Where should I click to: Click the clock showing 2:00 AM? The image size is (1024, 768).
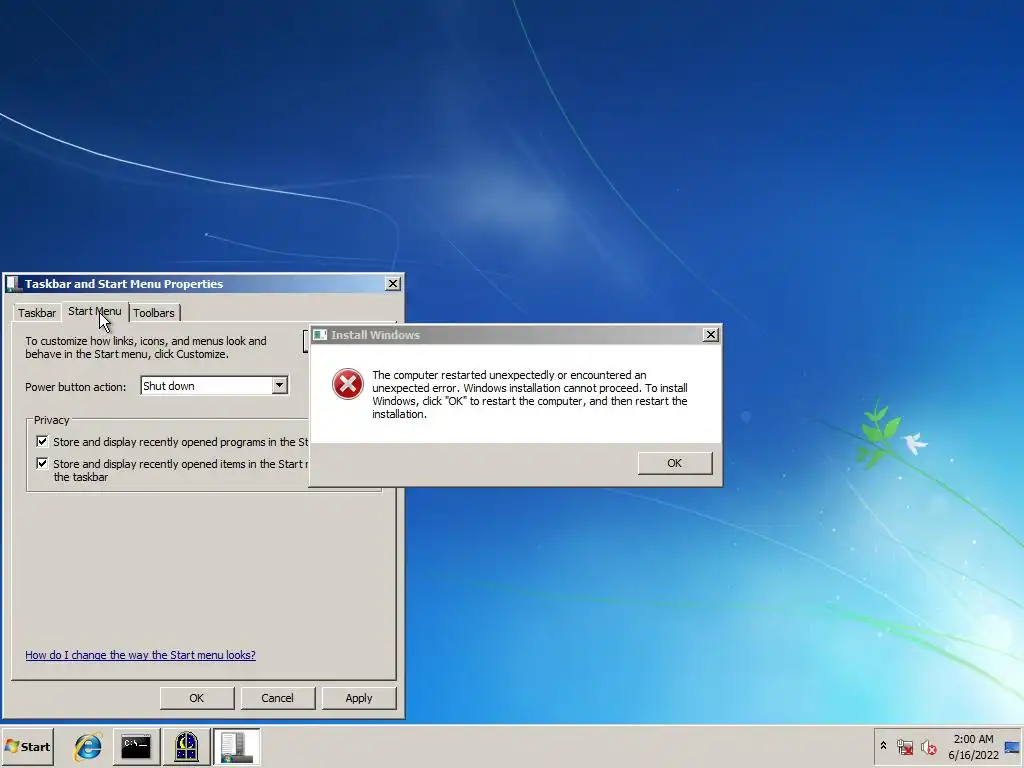(973, 739)
